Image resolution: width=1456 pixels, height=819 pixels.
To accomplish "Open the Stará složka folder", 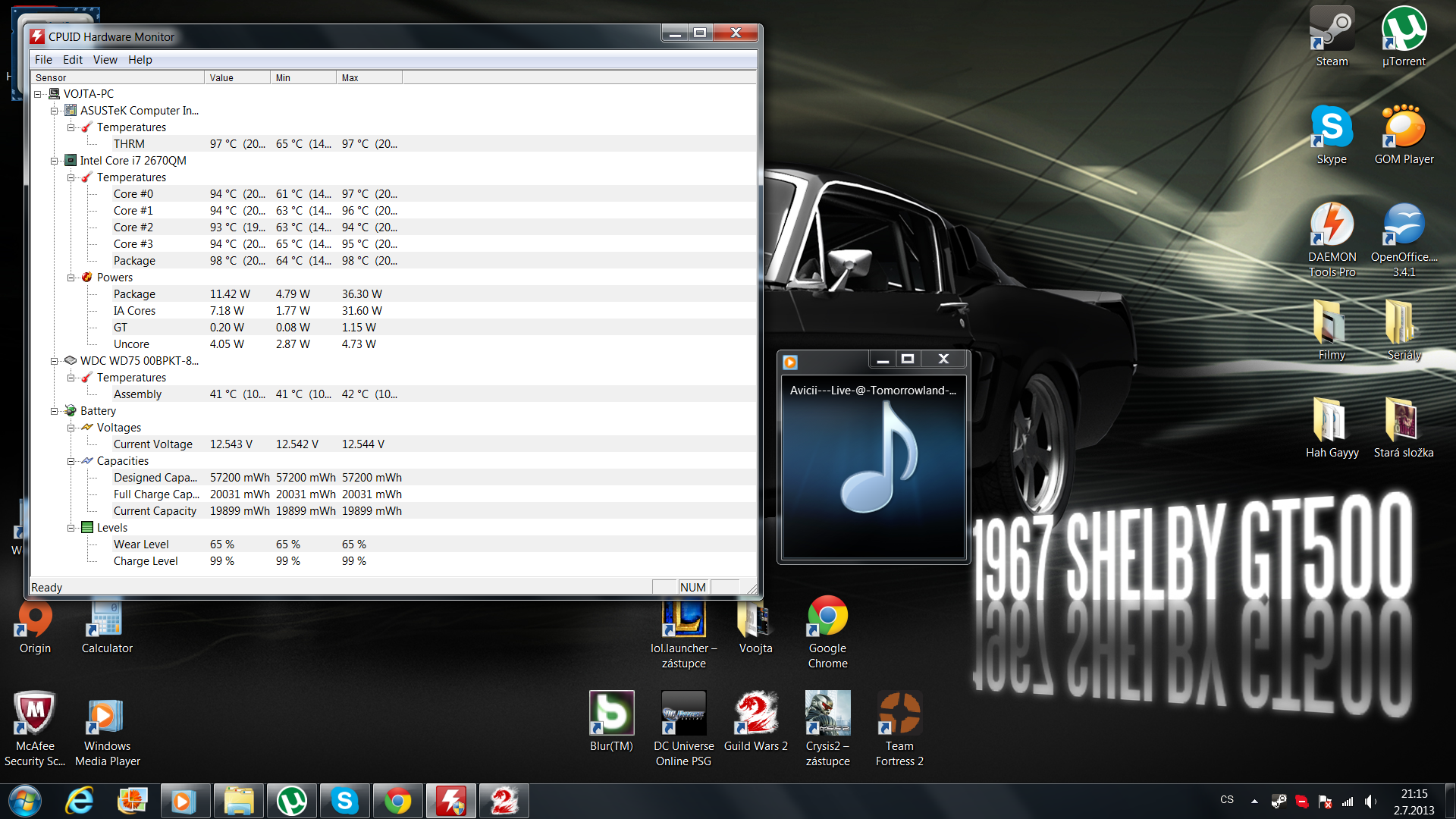I will pos(1404,428).
